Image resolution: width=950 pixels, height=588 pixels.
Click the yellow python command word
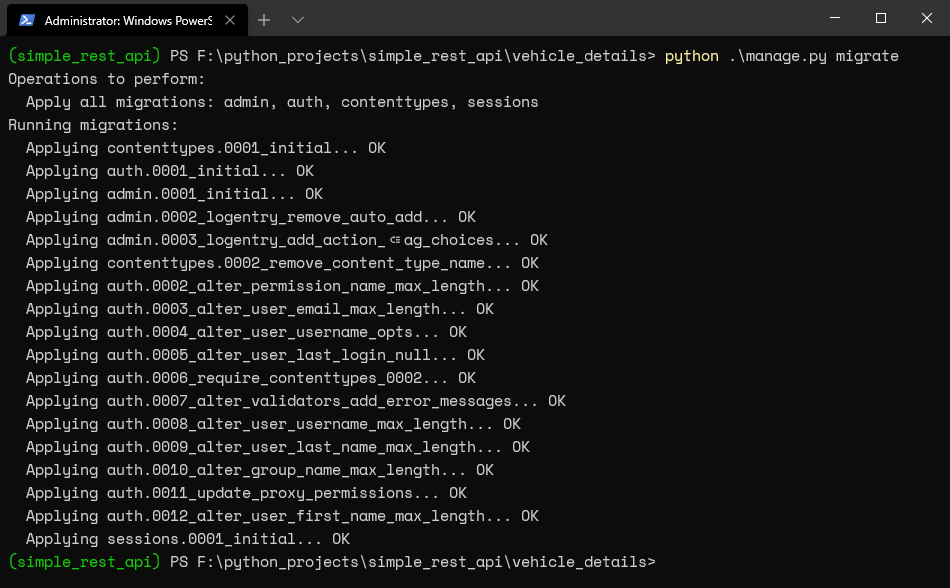pyautogui.click(x=691, y=56)
